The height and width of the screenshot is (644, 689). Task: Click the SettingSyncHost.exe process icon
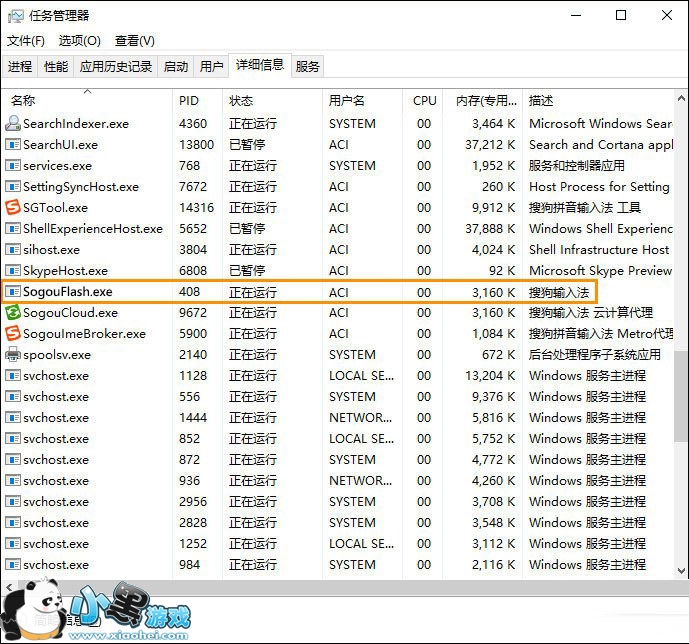pyautogui.click(x=13, y=187)
